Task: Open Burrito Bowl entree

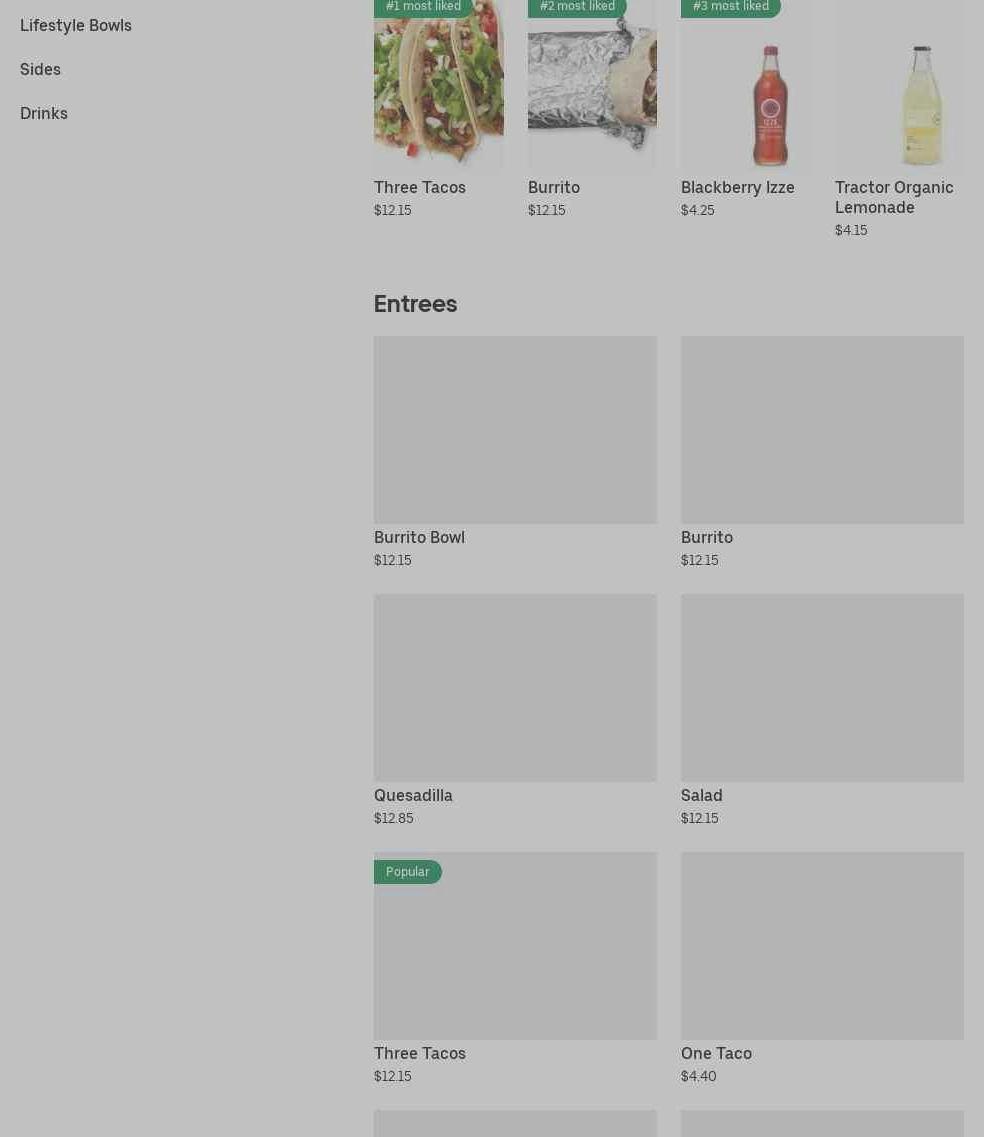Action: tap(515, 452)
